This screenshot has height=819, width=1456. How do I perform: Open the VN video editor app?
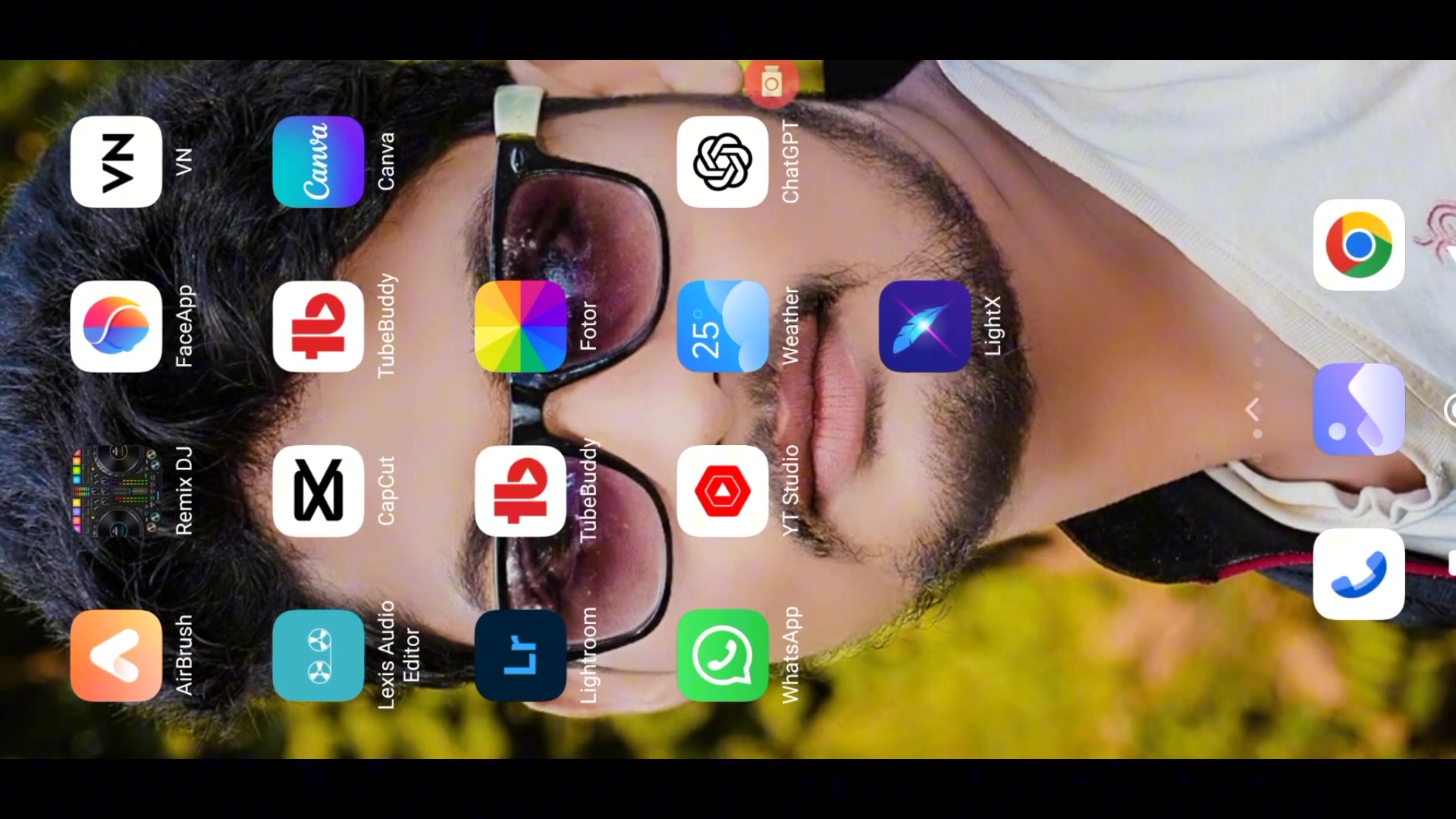point(116,162)
